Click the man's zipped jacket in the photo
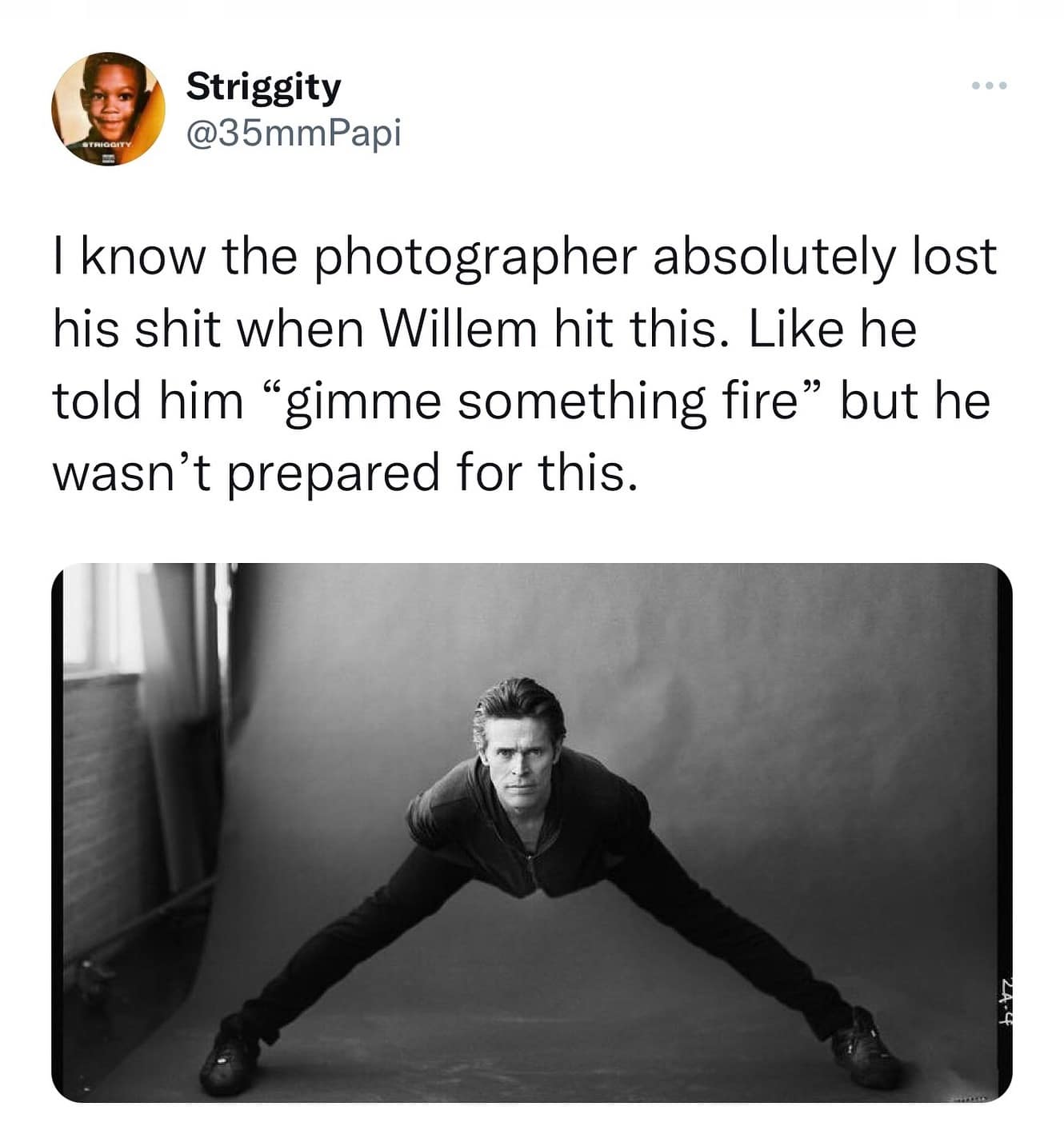The height and width of the screenshot is (1138, 1064). pos(528,832)
